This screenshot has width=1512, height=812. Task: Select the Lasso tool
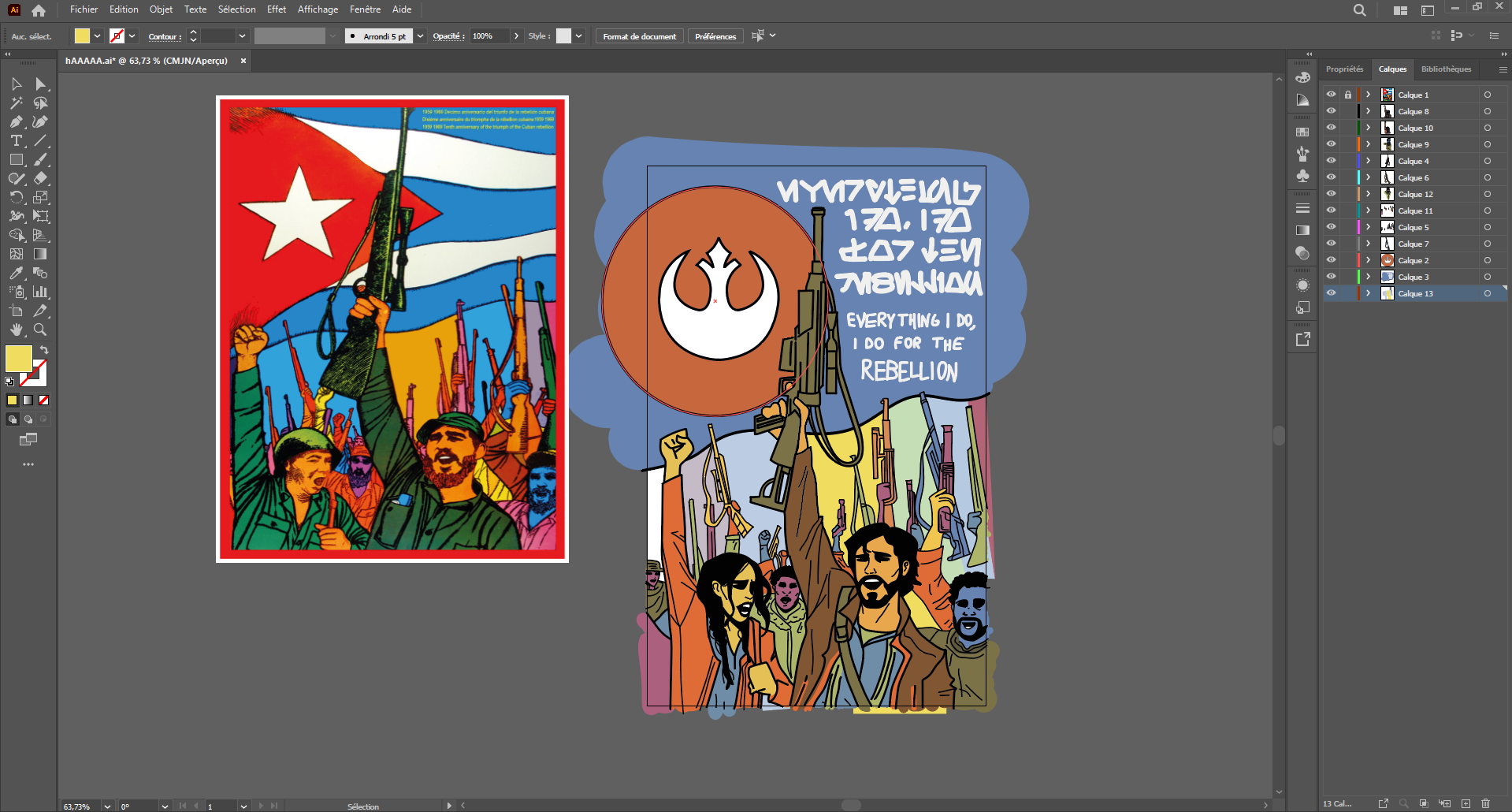pyautogui.click(x=40, y=102)
